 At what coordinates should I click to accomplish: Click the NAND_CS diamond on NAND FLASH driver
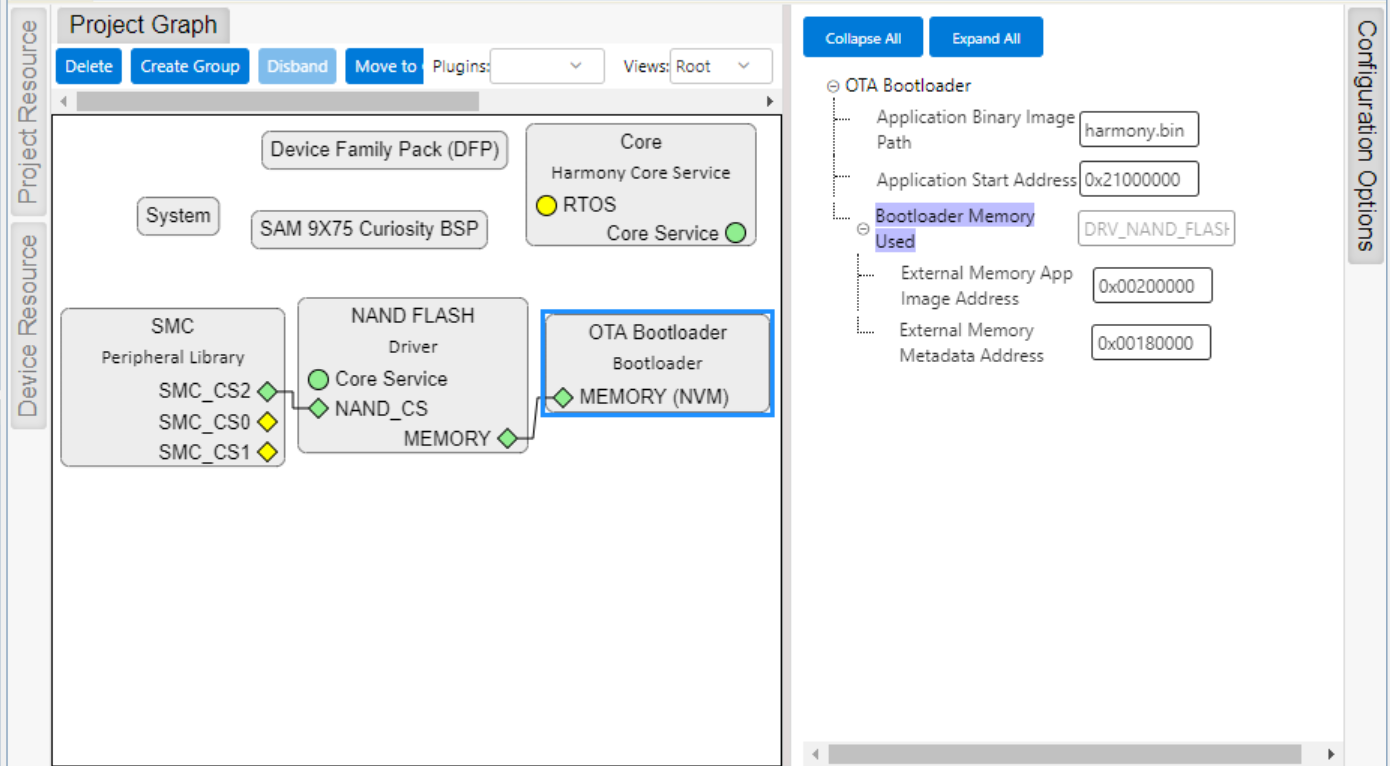pos(318,408)
